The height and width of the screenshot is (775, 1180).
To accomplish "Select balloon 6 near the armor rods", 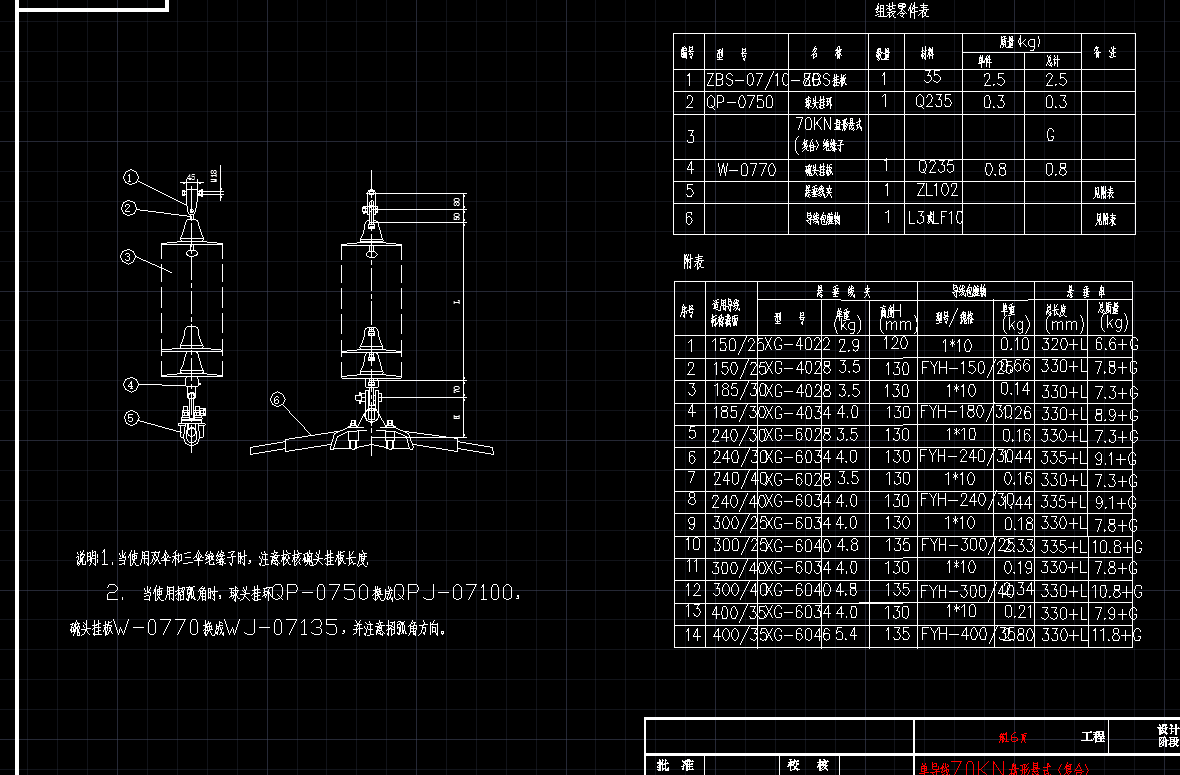I will (278, 400).
